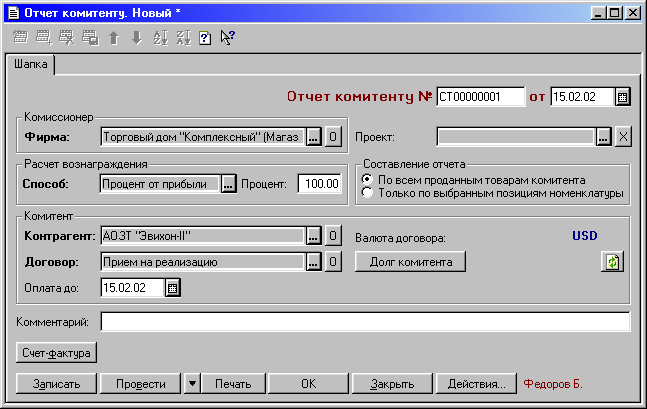Viewport: 647px width, 409px height.
Task: Select 'По всем проданным товарам комитента' option
Action: click(x=367, y=180)
